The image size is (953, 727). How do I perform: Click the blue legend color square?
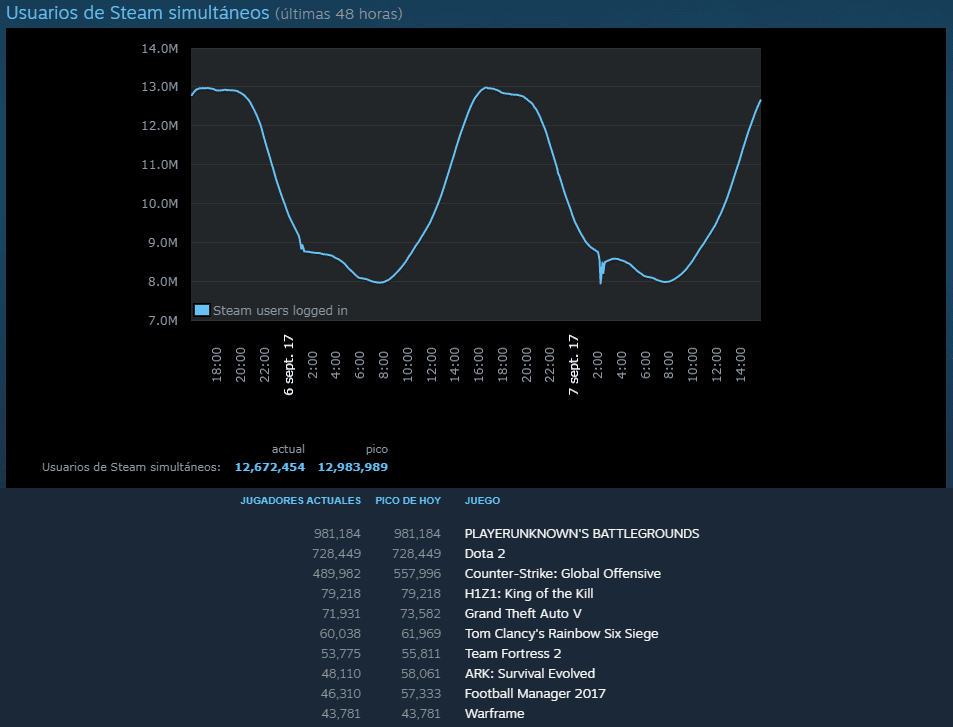(x=202, y=310)
